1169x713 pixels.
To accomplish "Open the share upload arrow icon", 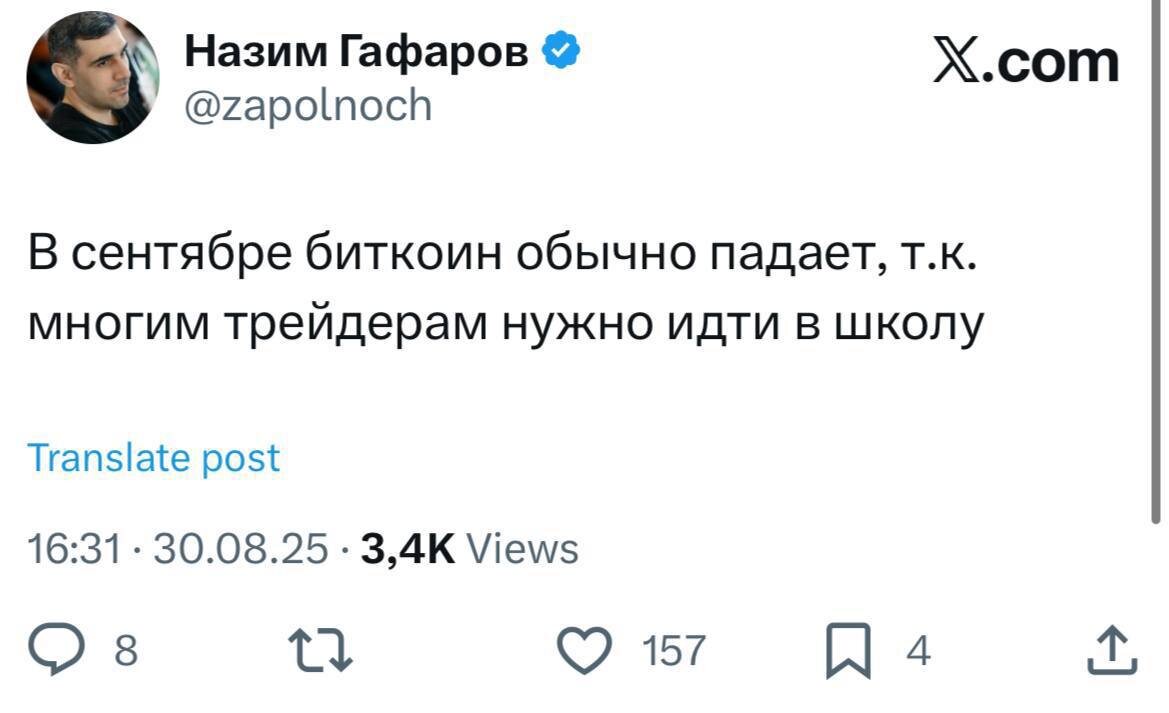I will 1113,651.
